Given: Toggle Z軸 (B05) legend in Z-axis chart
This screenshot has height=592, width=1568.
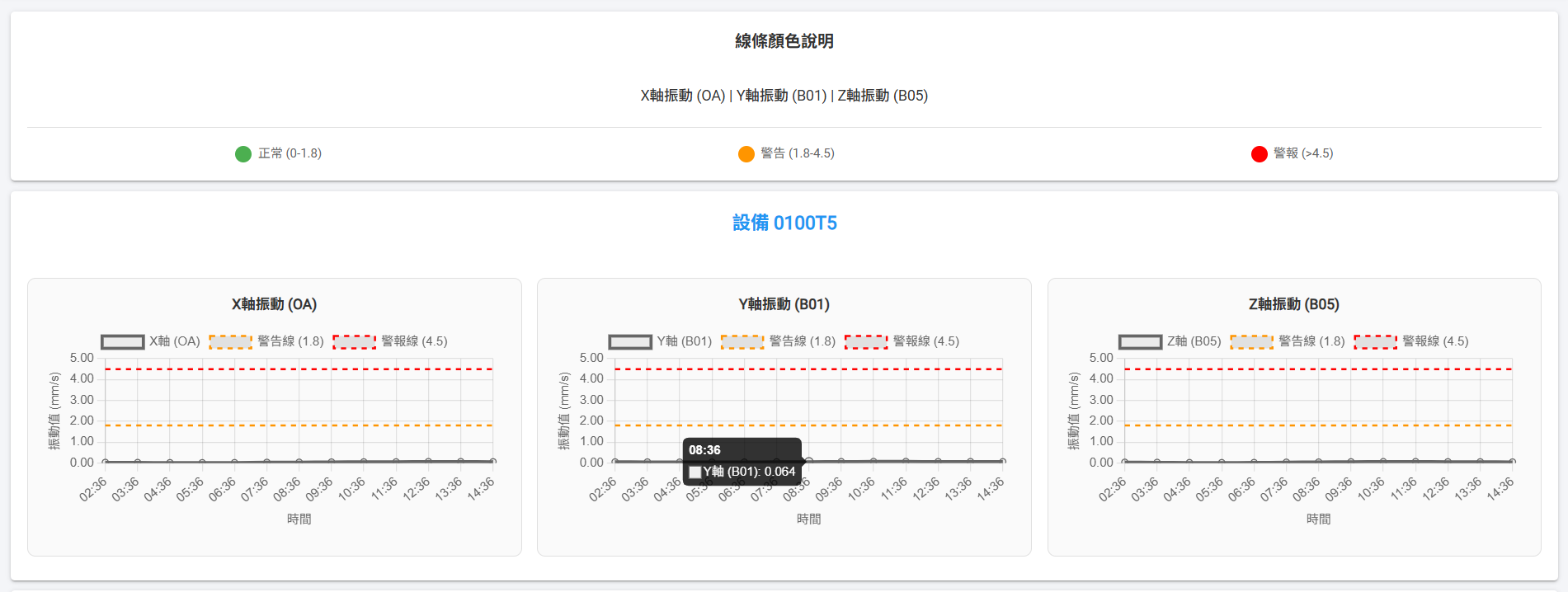Looking at the screenshot, I should [1170, 341].
